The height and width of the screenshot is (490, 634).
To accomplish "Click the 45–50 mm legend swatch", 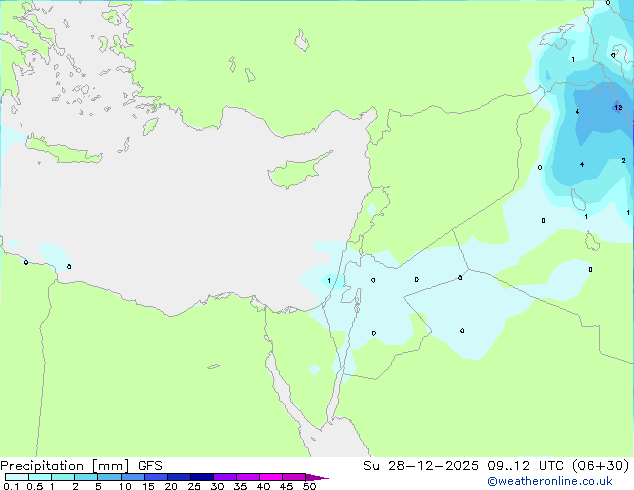I will tap(294, 477).
